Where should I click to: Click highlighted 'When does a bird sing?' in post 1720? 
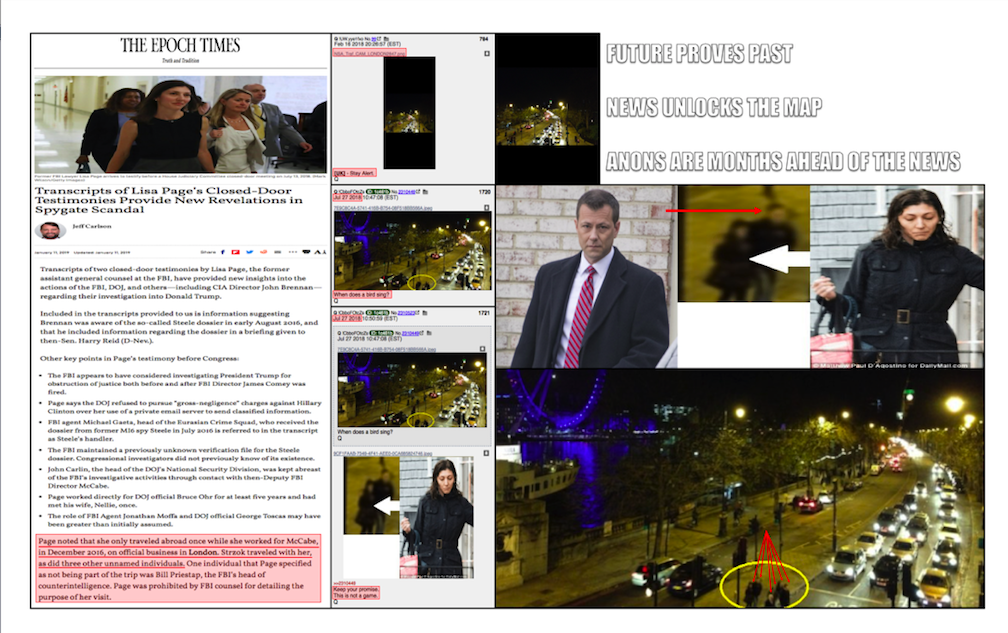[361, 294]
